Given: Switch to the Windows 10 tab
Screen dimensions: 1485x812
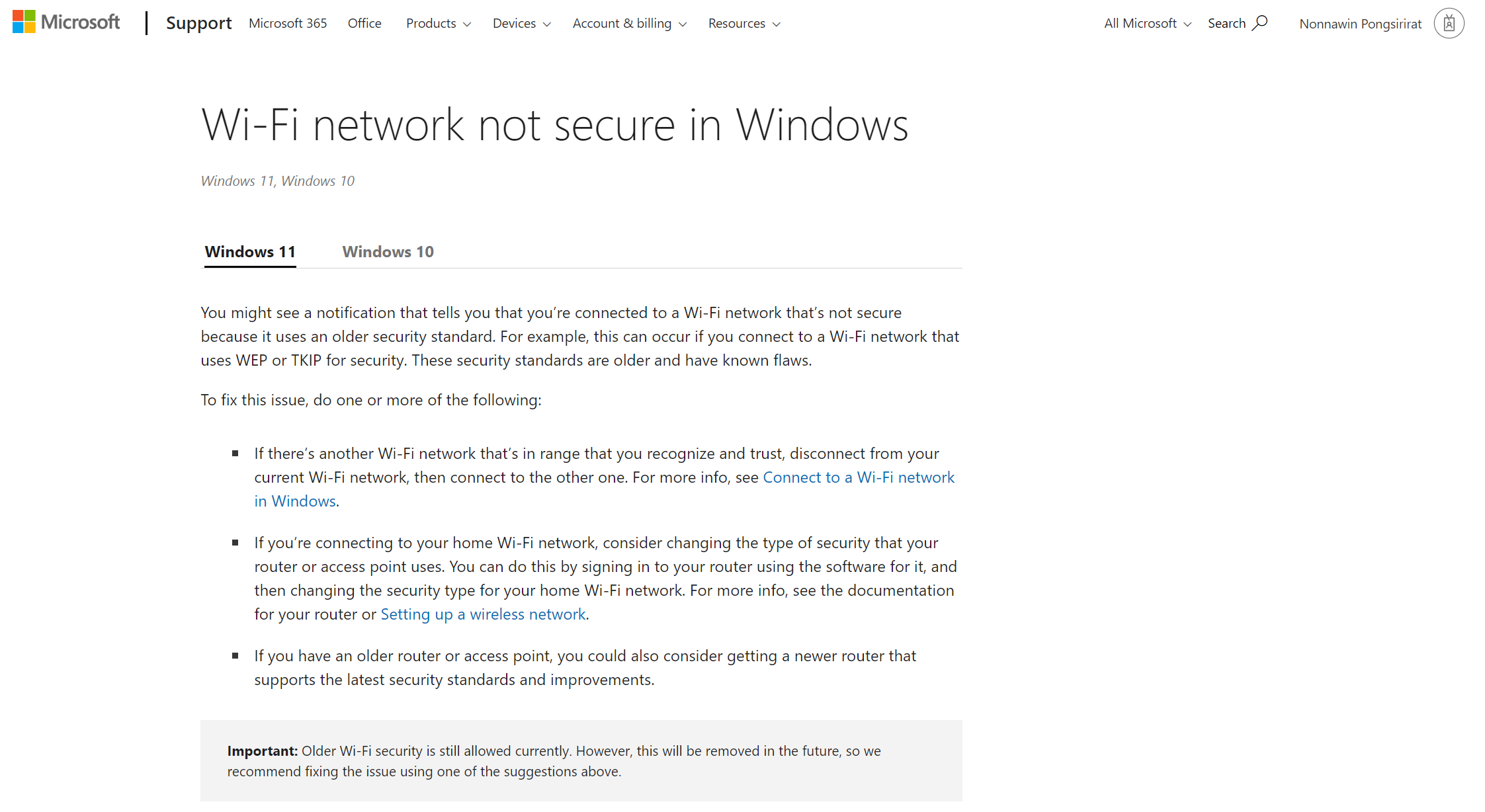Looking at the screenshot, I should pos(388,252).
